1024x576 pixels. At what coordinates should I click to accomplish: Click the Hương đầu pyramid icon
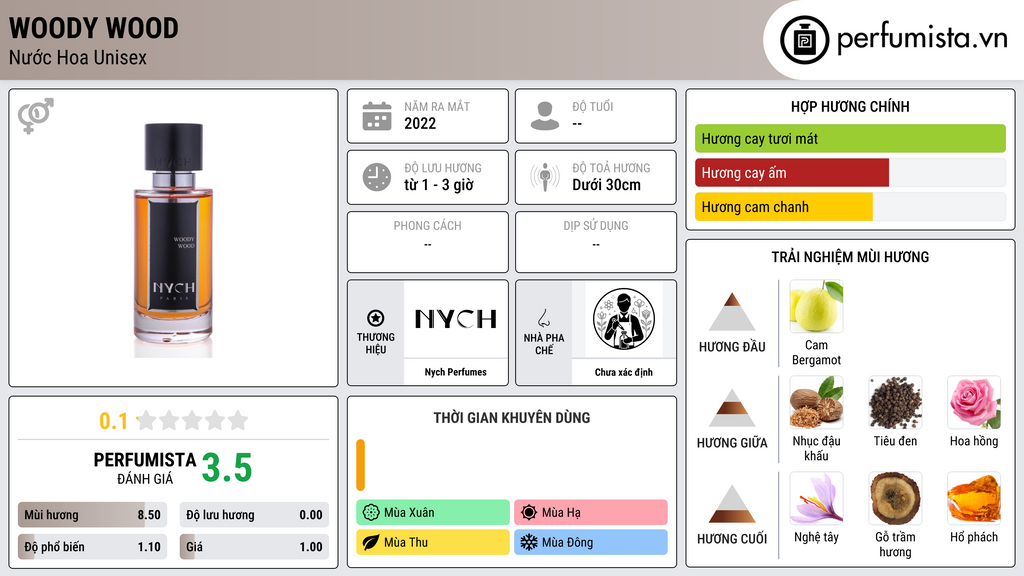(732, 312)
